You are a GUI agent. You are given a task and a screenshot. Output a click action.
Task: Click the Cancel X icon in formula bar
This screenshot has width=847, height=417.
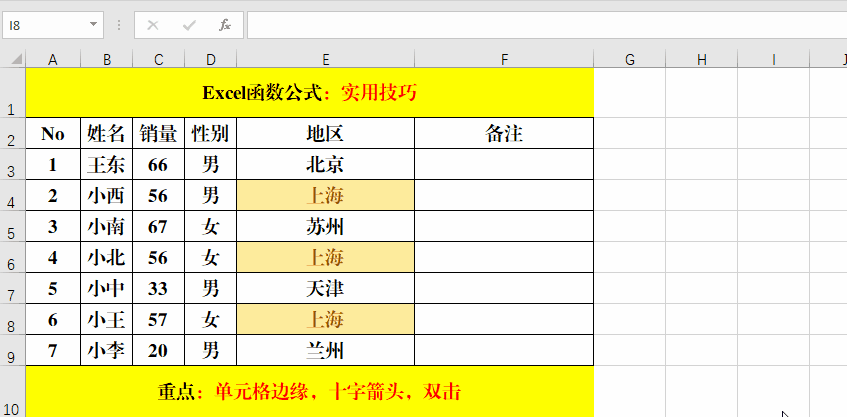[x=153, y=25]
